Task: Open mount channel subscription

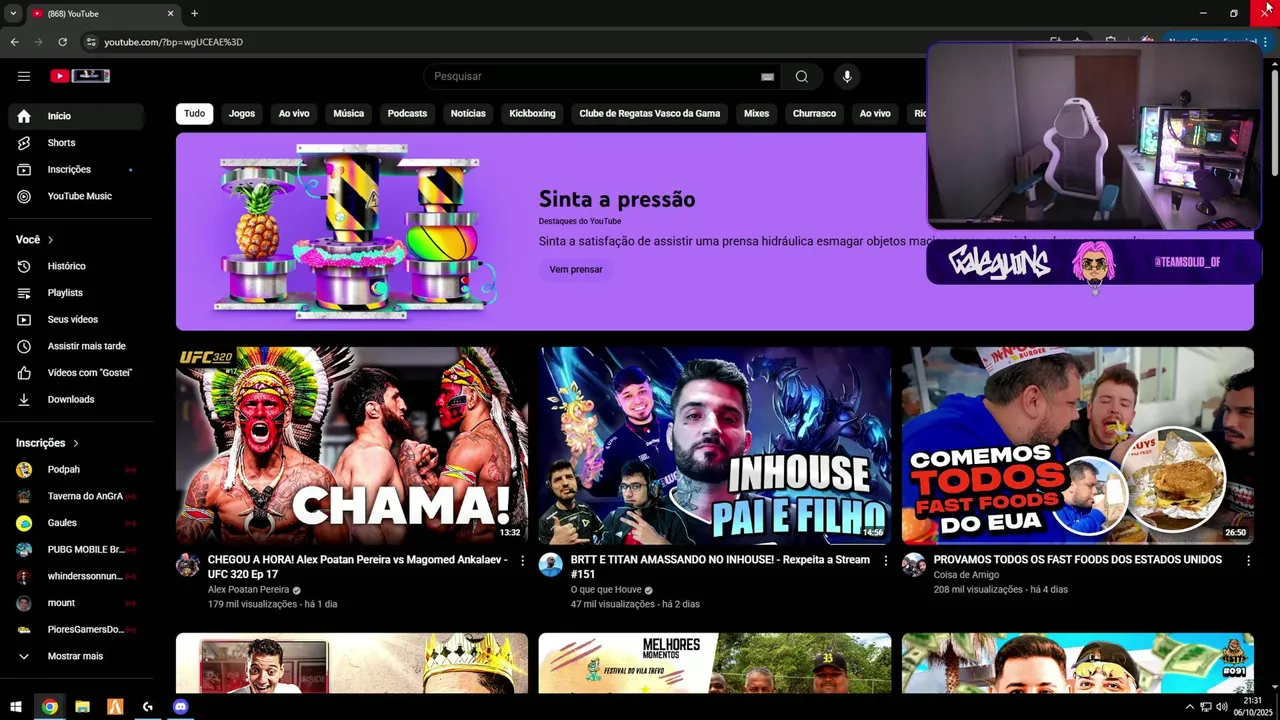Action: click(76, 603)
